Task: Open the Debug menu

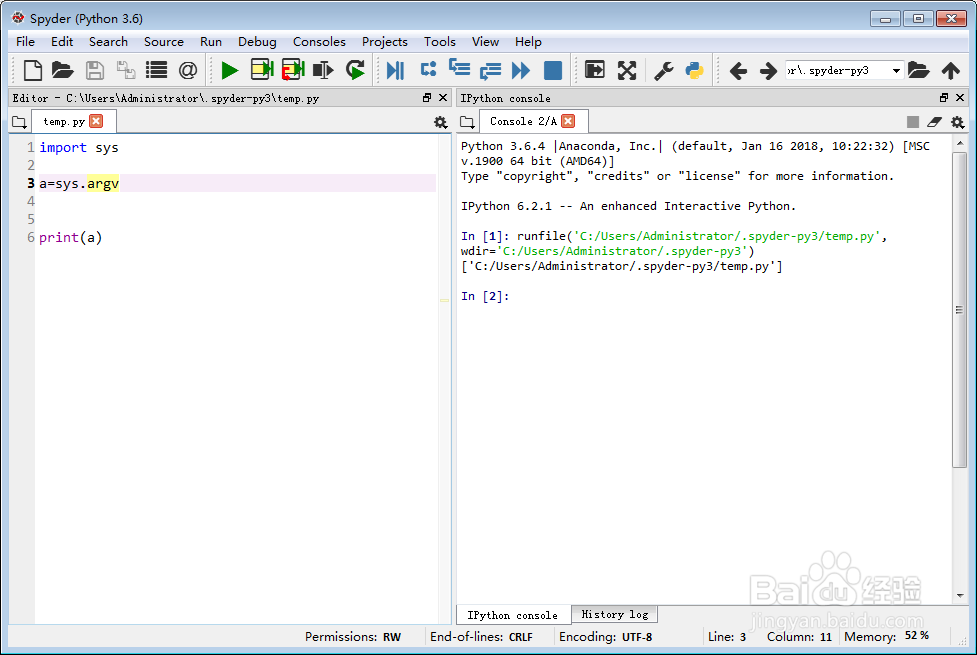Action: coord(257,42)
